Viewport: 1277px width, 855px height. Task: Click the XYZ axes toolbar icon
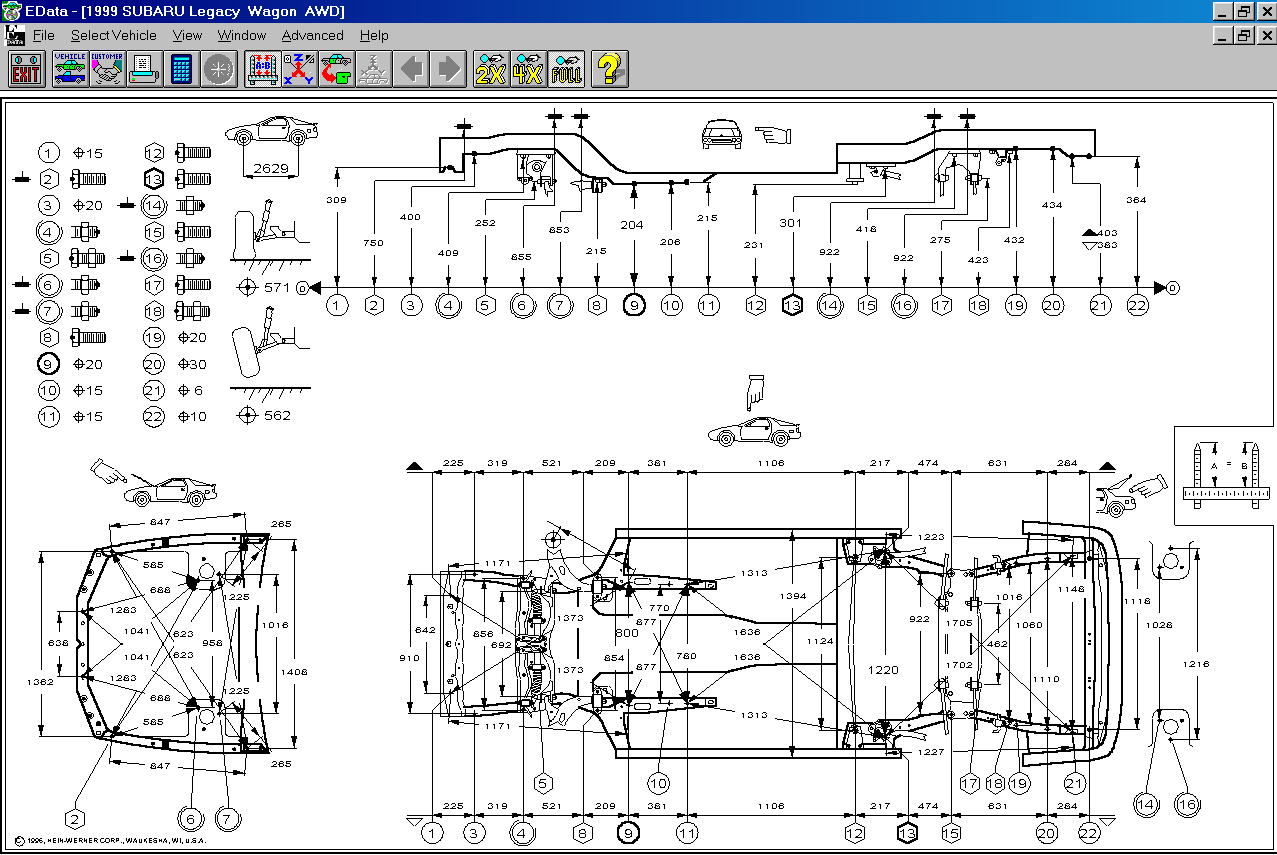[x=299, y=69]
